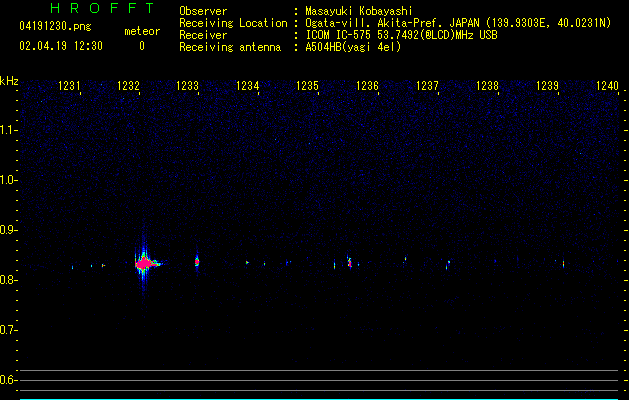Click the 1231 time axis label
Image resolution: width=629 pixels, height=400 pixels.
pyautogui.click(x=69, y=86)
